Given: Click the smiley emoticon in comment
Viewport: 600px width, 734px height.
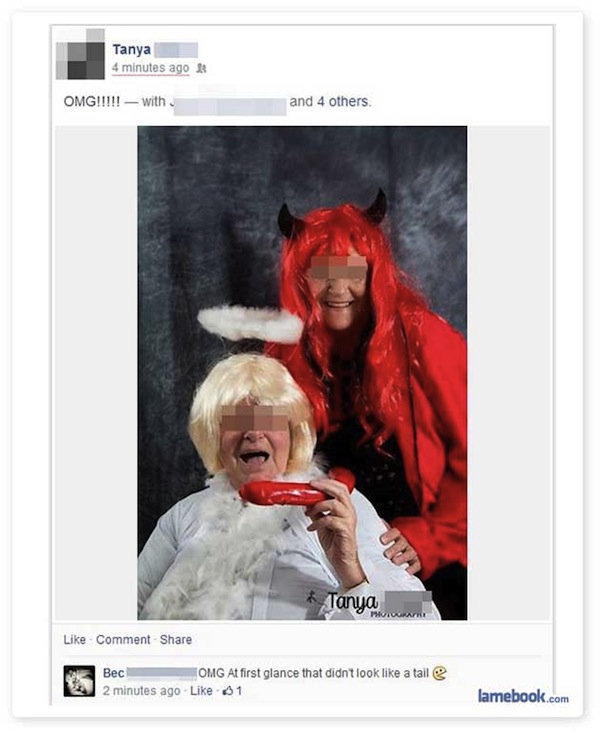Looking at the screenshot, I should point(439,673).
